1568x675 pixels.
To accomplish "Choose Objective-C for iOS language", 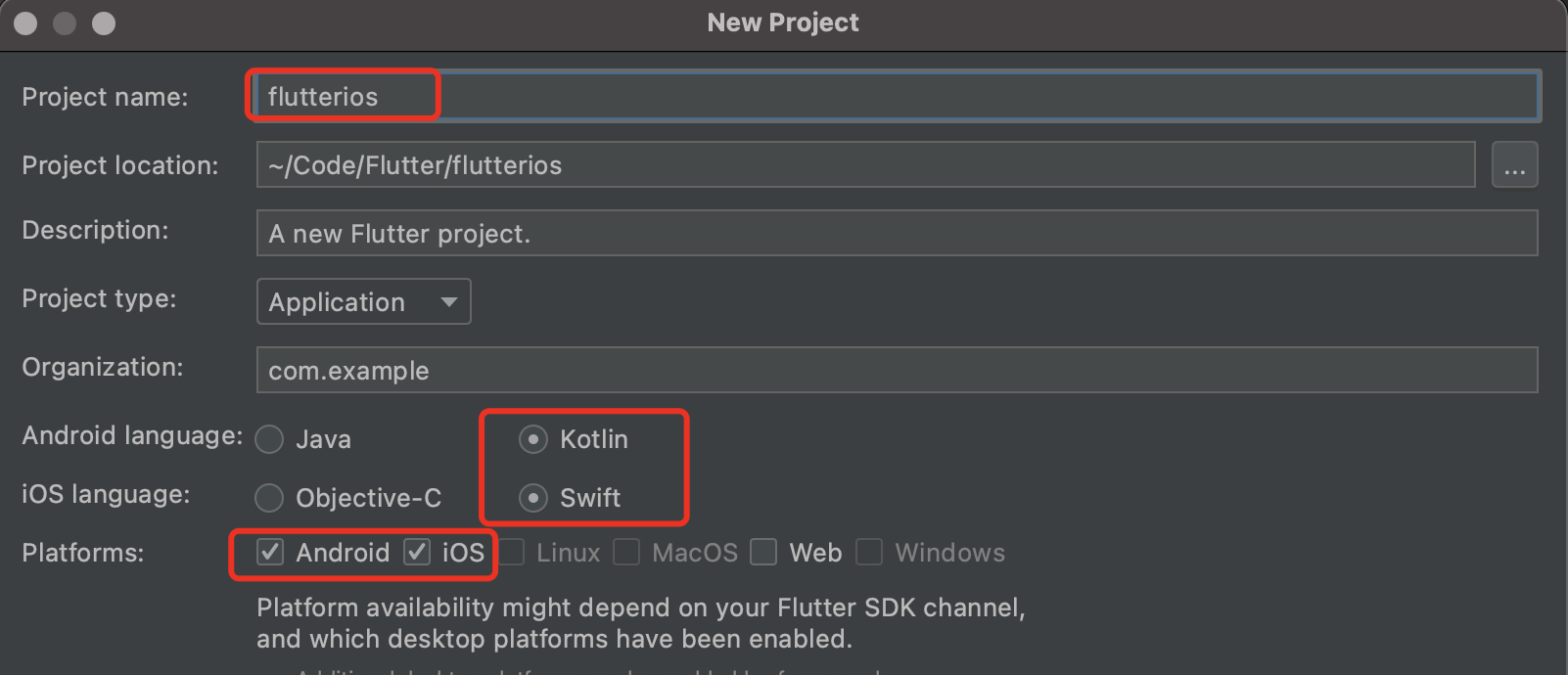I will click(269, 498).
